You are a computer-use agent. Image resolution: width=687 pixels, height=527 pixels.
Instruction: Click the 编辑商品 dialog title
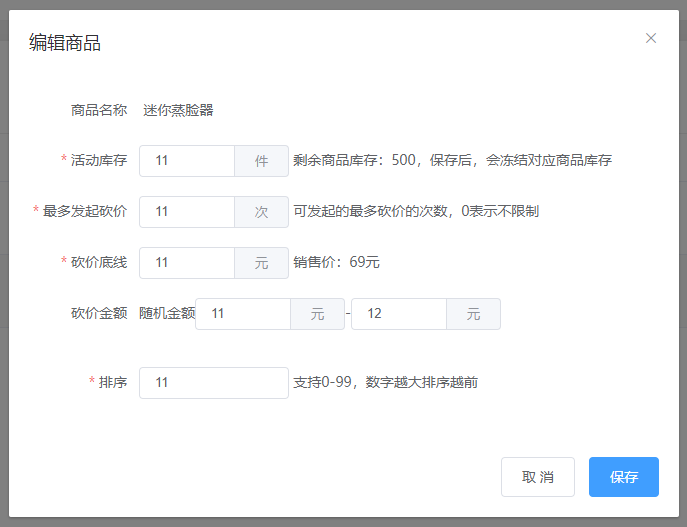65,43
